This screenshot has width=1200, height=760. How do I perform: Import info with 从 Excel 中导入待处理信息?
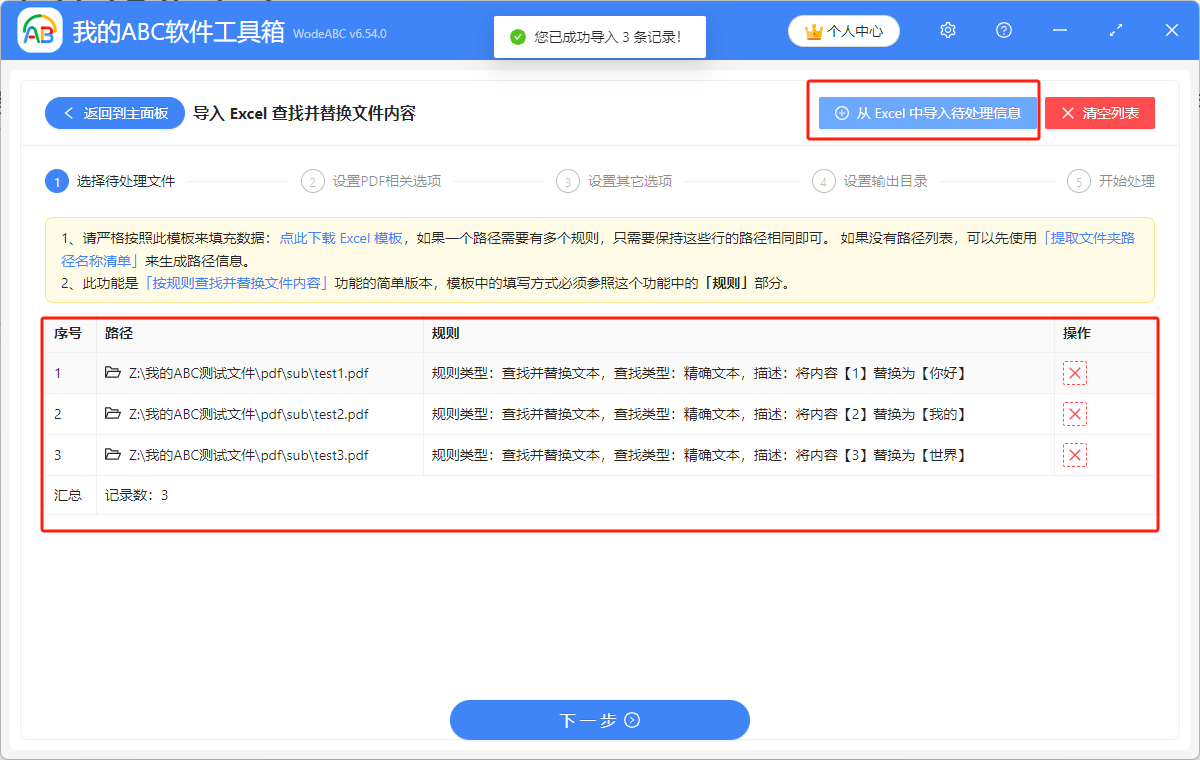pos(927,113)
